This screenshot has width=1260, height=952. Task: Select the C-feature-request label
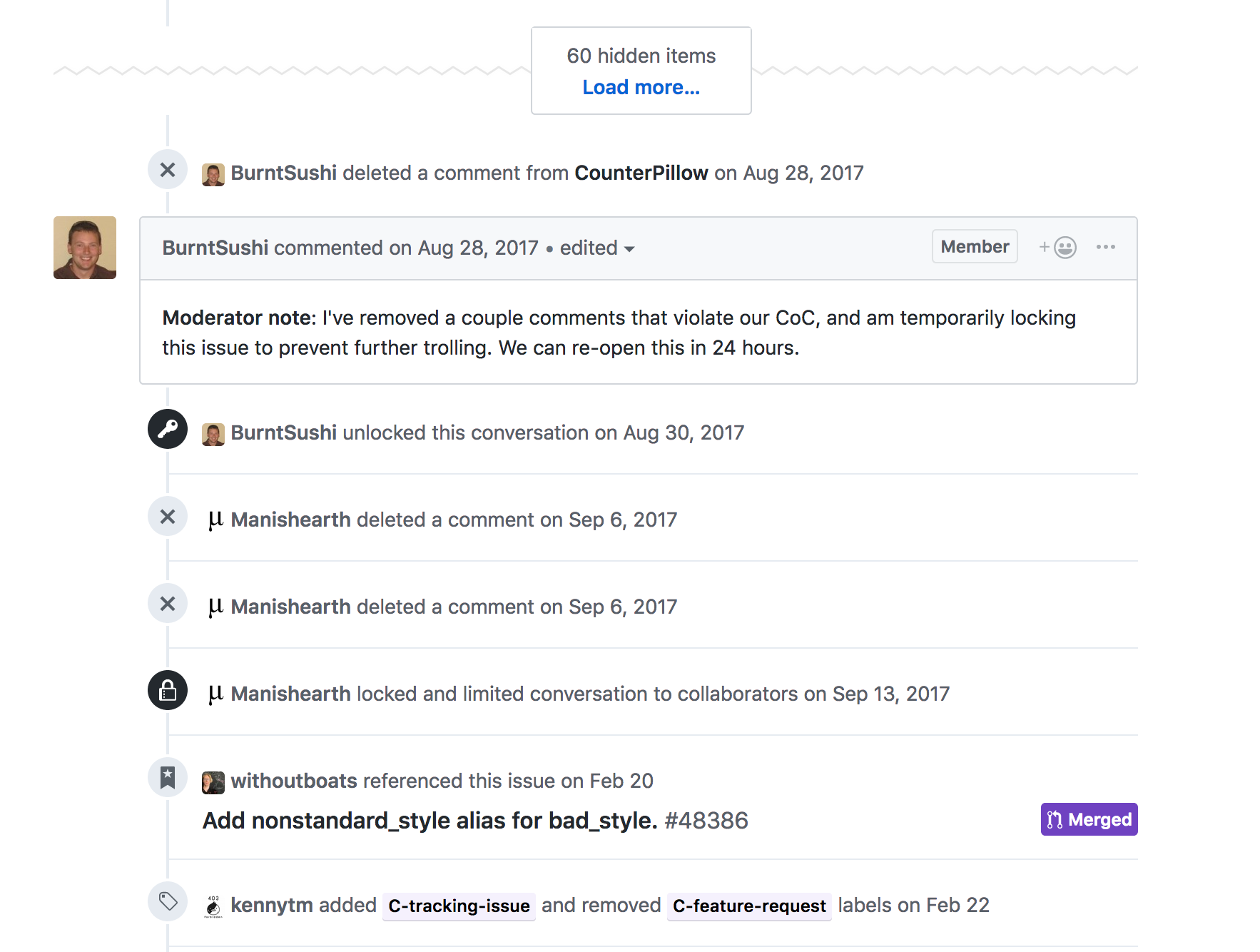749,906
